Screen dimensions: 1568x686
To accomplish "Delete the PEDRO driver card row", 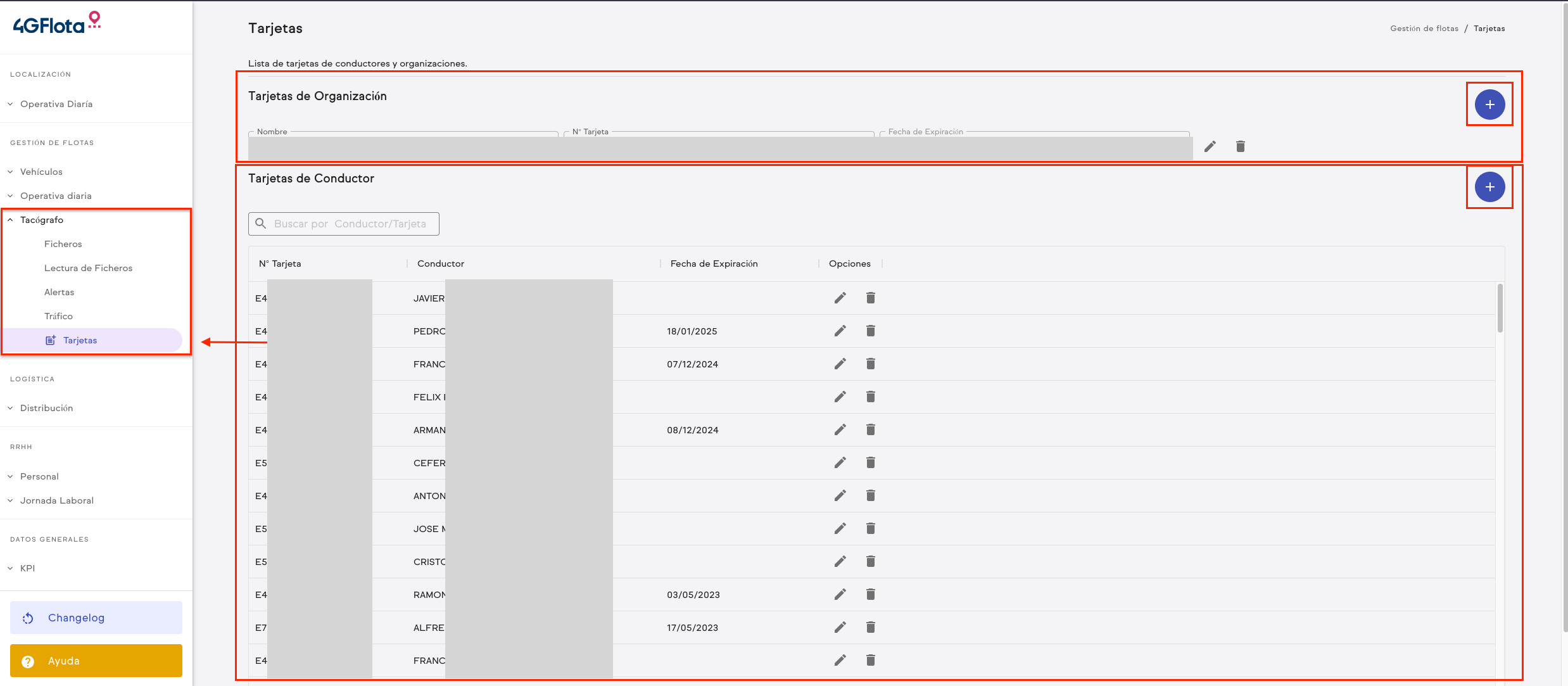I will (x=871, y=331).
